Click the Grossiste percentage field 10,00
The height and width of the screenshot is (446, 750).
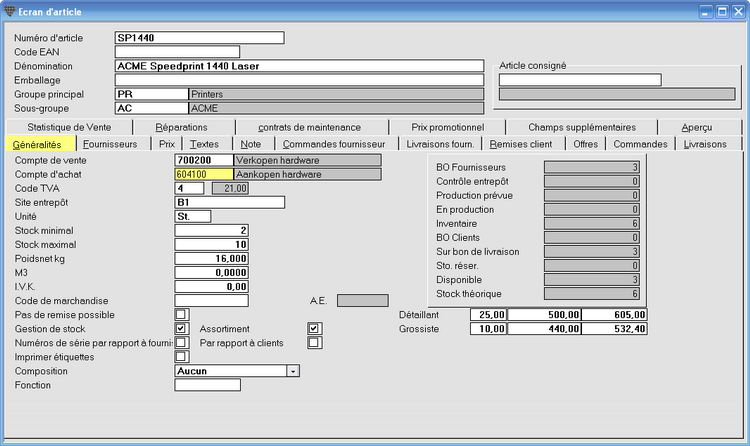pyautogui.click(x=488, y=329)
